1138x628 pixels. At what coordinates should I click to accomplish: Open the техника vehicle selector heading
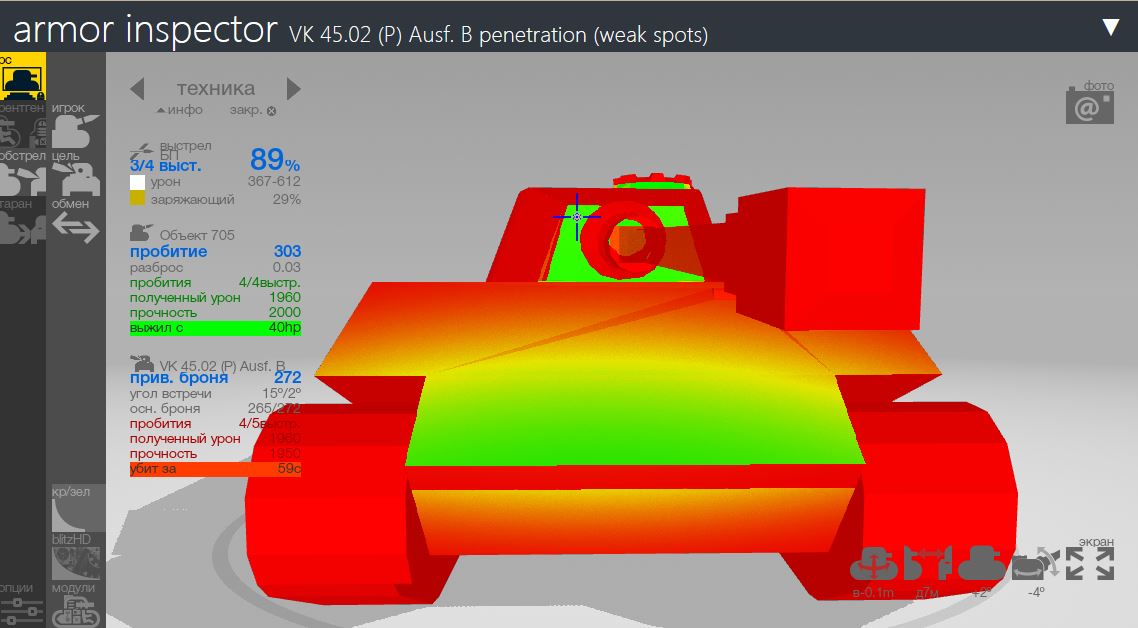coord(216,89)
